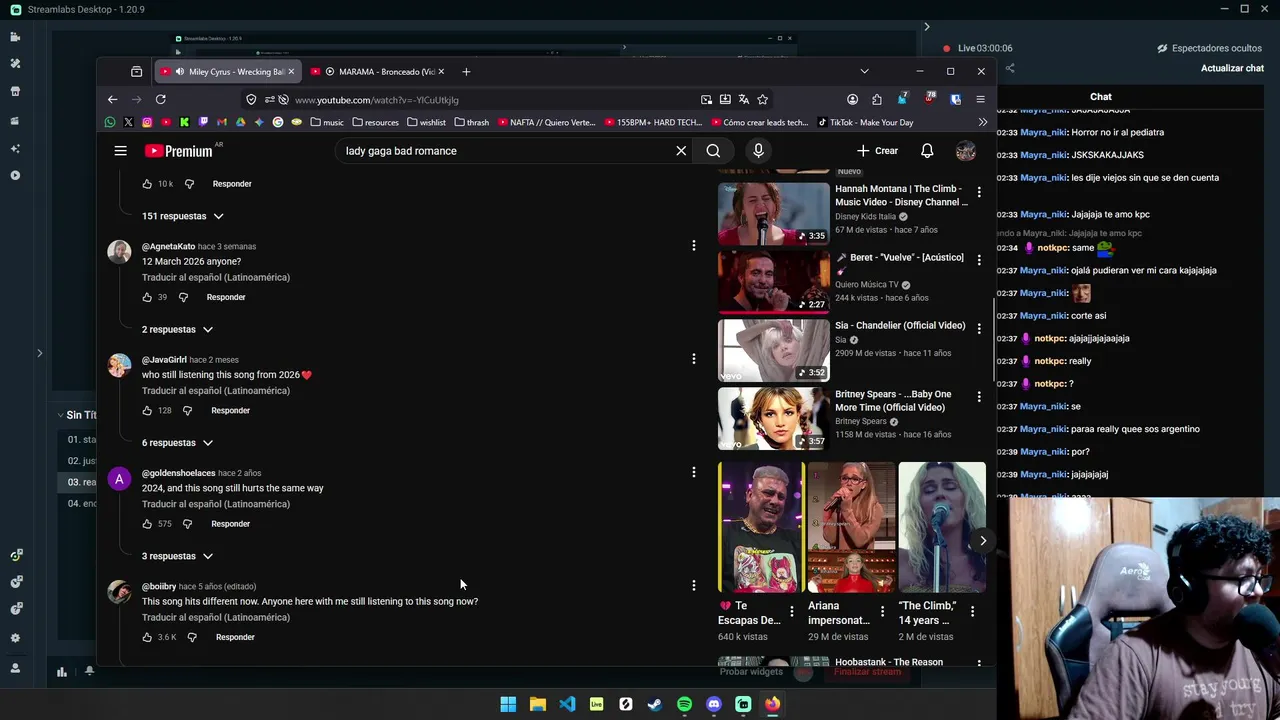Screen dimensions: 1280x720
Task: Open options menu for AgnetaKato comment
Action: 693,246
